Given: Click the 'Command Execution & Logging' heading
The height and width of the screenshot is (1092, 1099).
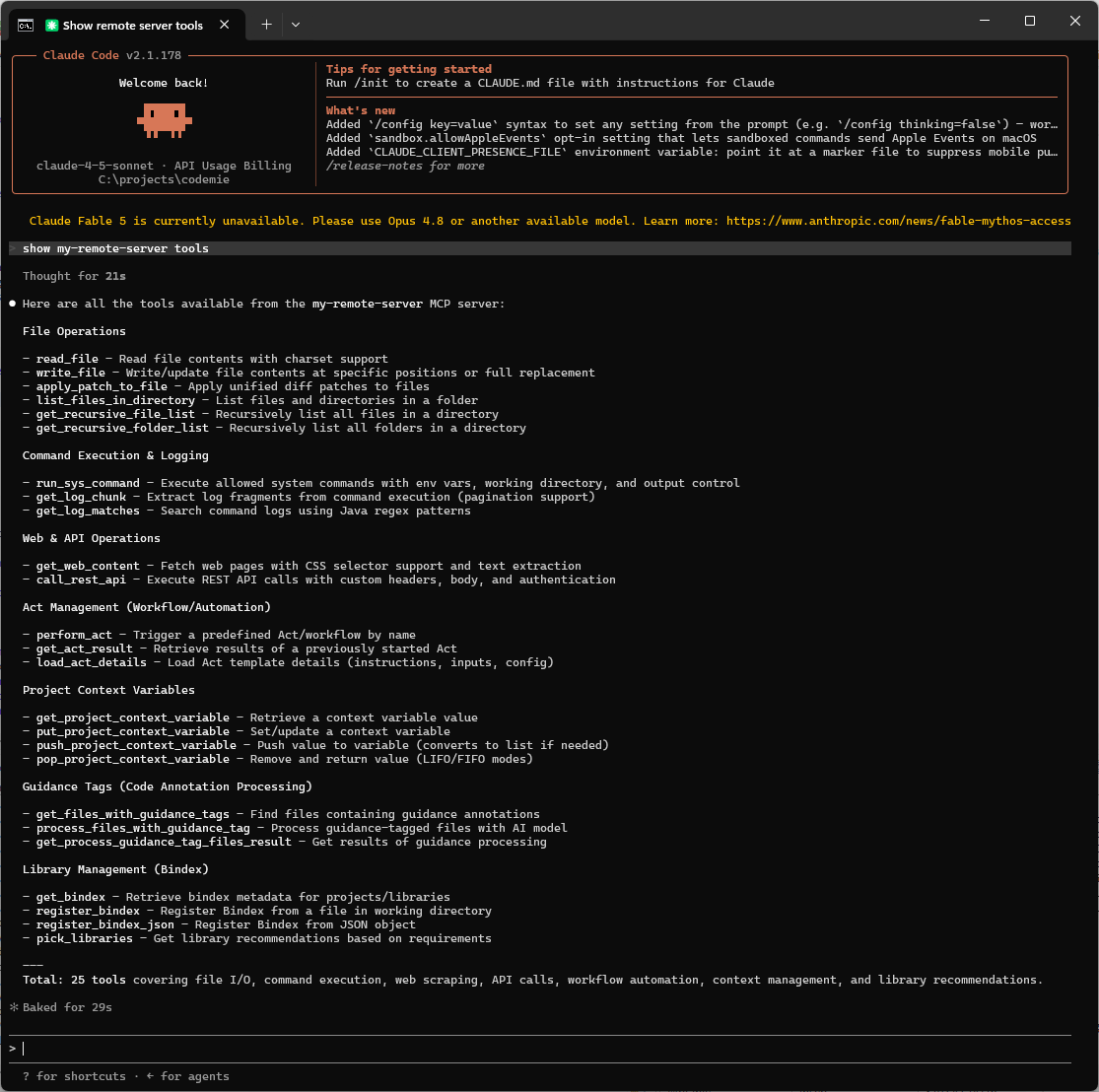Looking at the screenshot, I should (x=115, y=455).
